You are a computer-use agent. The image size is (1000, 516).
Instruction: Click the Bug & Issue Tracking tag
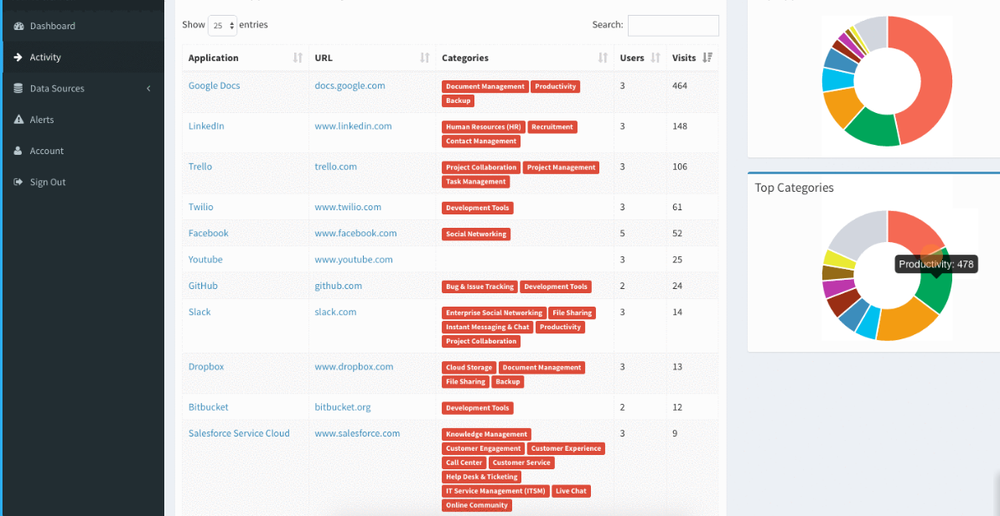click(480, 287)
